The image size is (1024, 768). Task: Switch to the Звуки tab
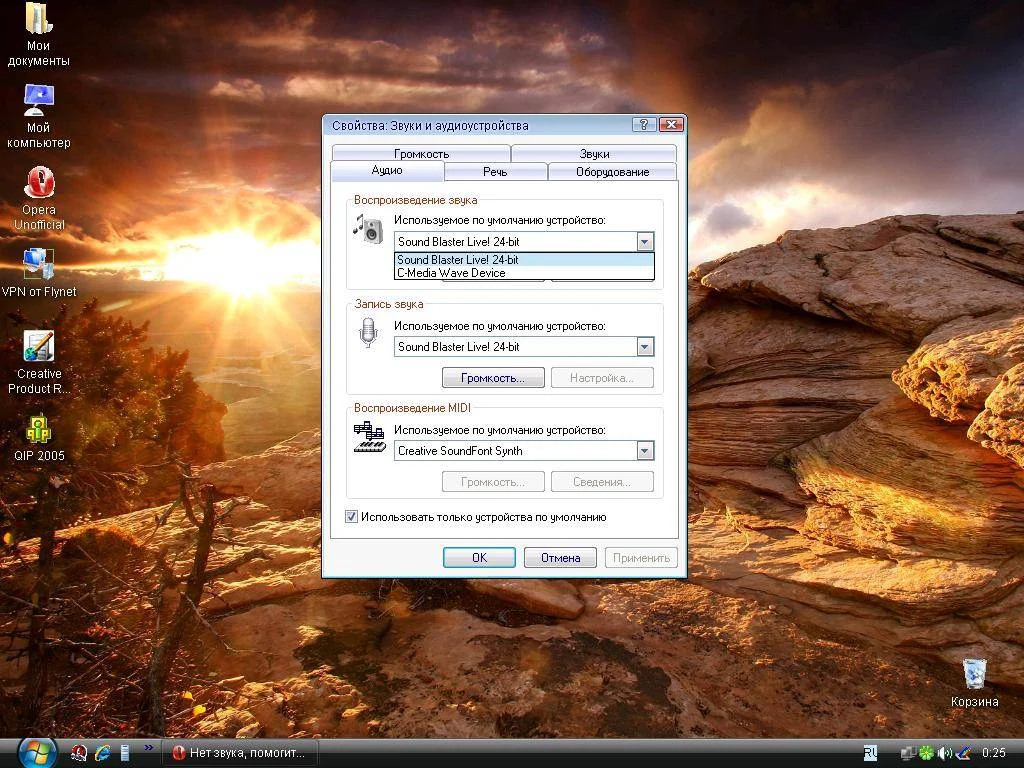[594, 153]
